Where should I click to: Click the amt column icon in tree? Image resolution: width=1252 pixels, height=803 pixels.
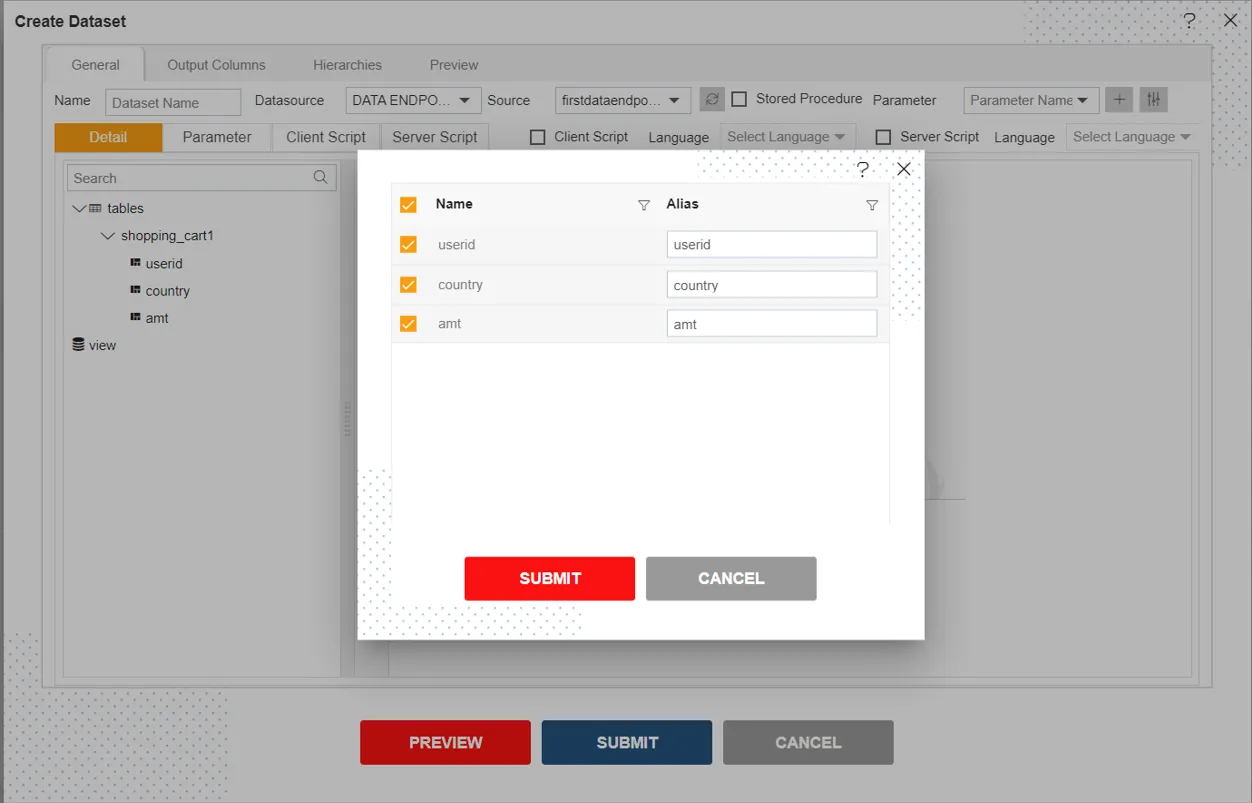(x=135, y=316)
